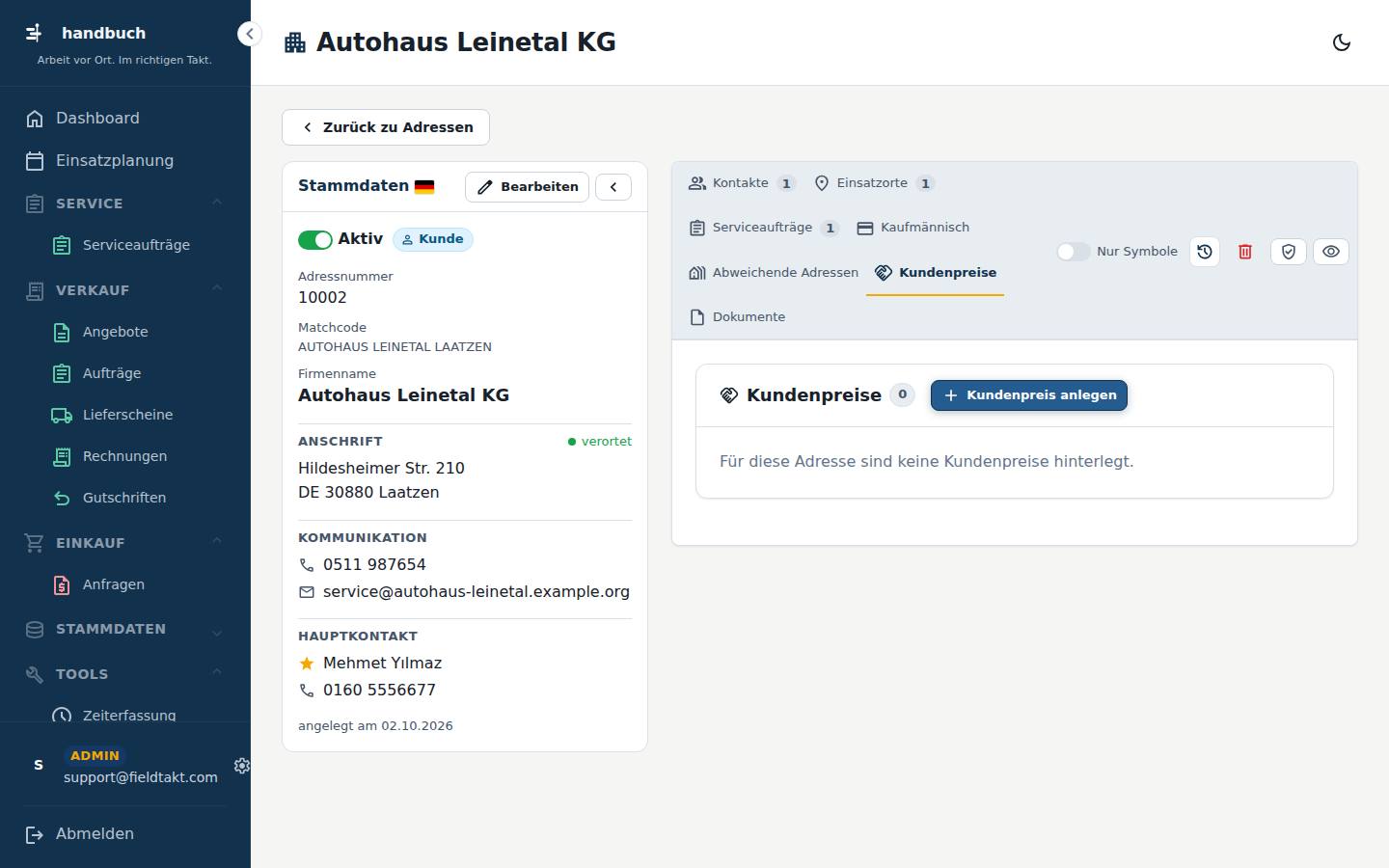The image size is (1389, 868).
Task: Select the Serviceaufträge tab
Action: 764,228
